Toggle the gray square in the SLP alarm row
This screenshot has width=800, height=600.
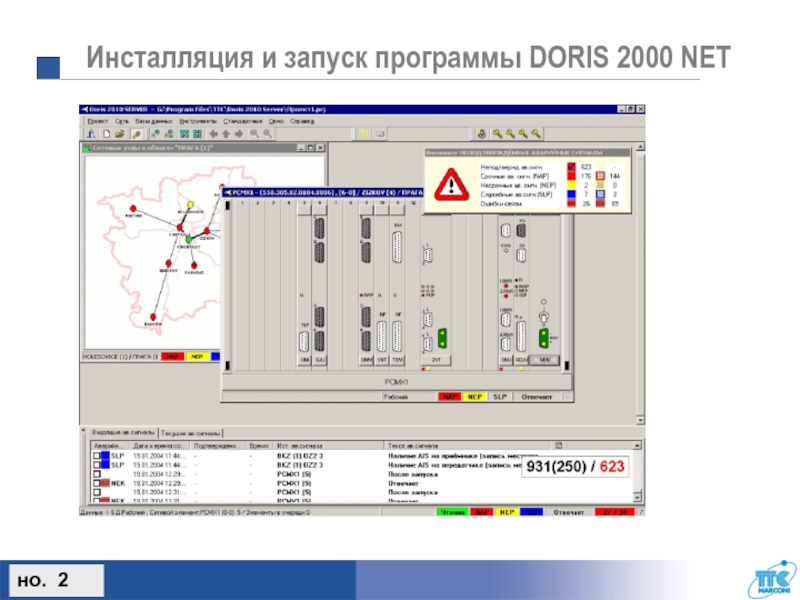coord(601,194)
